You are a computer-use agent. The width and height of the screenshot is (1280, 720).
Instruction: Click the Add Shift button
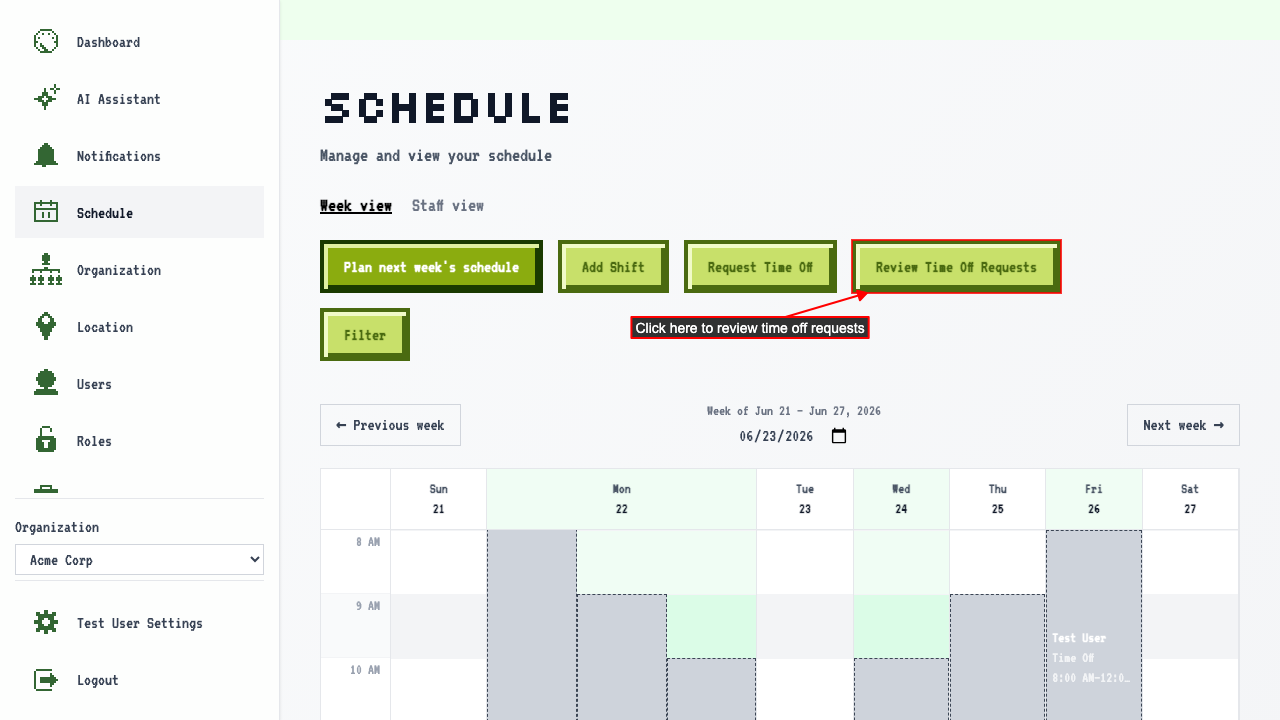[613, 267]
